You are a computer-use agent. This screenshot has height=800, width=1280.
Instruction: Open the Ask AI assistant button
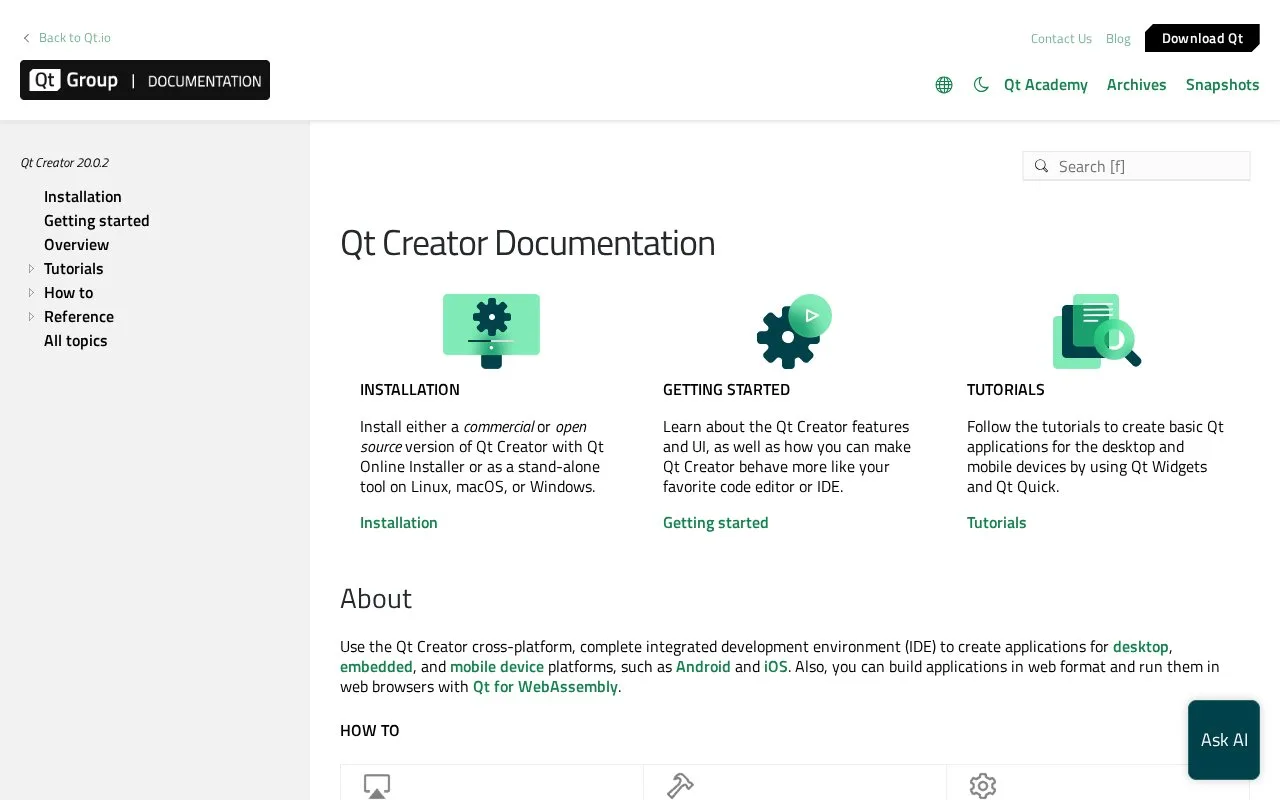pos(1224,740)
